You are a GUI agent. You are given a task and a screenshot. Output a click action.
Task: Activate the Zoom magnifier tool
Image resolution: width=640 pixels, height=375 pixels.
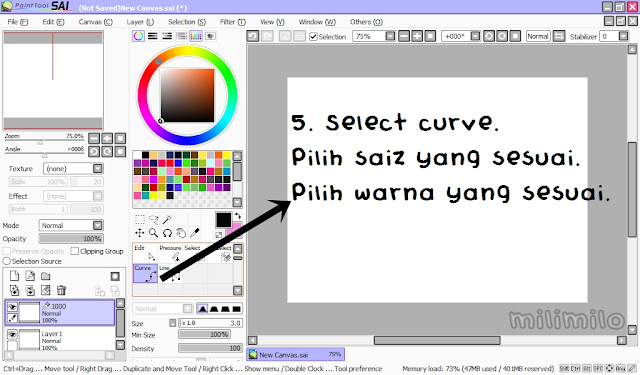[153, 233]
